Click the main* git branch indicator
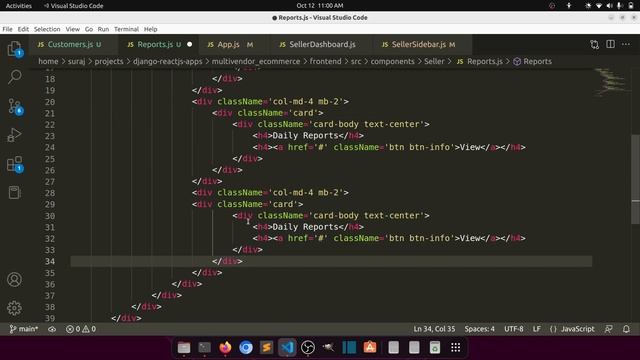Screen dimensions: 640x360 point(24,329)
